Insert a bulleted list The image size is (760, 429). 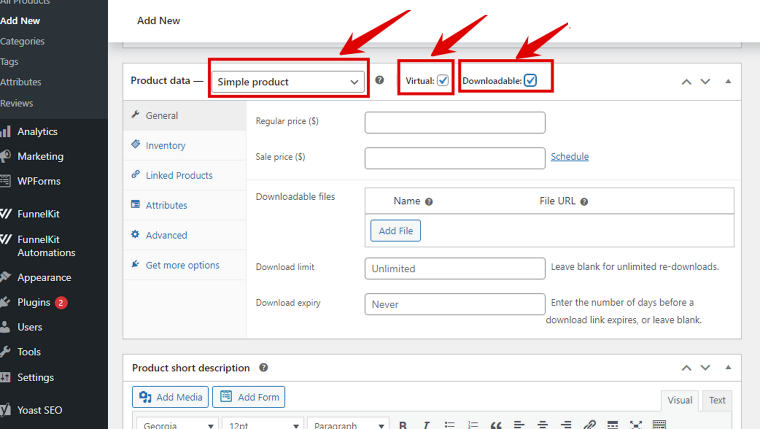[x=449, y=425]
